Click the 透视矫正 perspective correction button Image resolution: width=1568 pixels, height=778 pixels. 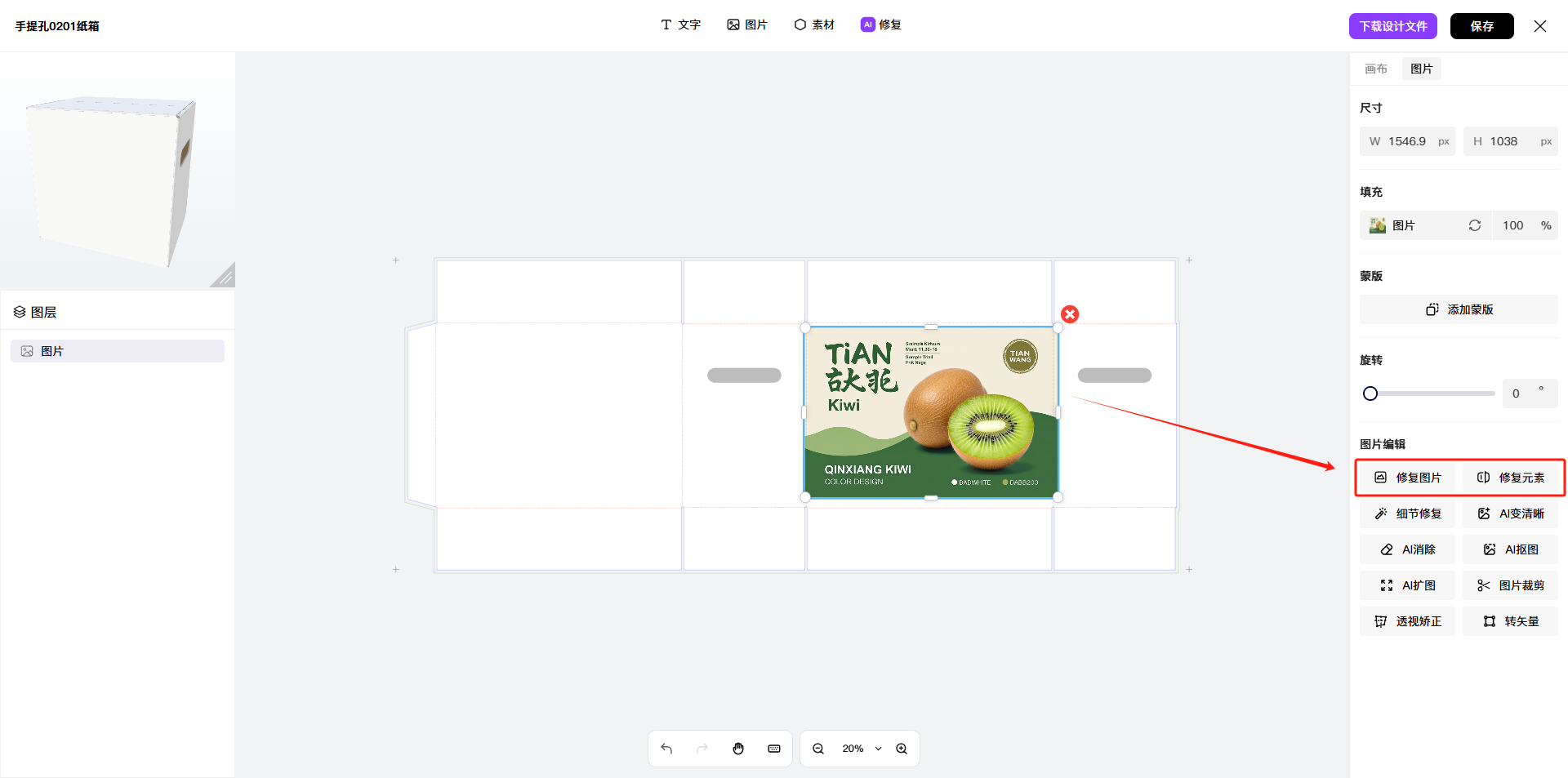[x=1408, y=621]
